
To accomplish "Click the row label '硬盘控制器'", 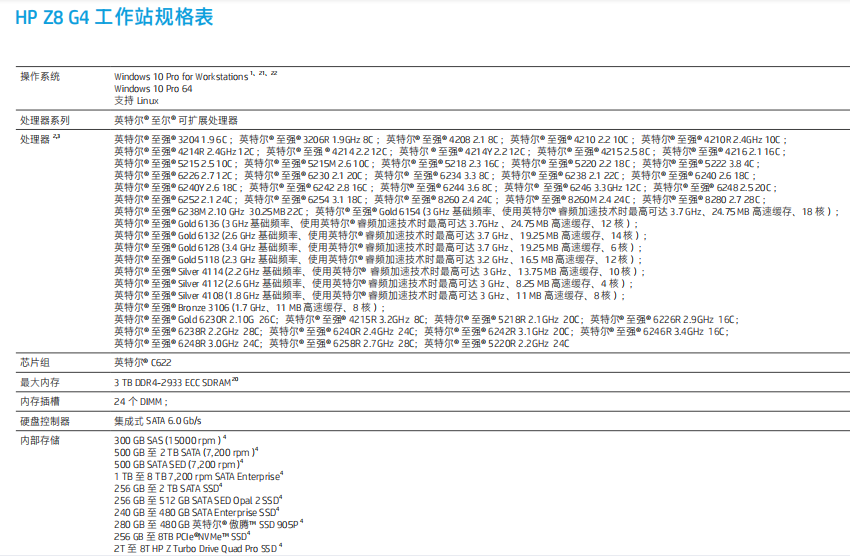I will [x=45, y=421].
